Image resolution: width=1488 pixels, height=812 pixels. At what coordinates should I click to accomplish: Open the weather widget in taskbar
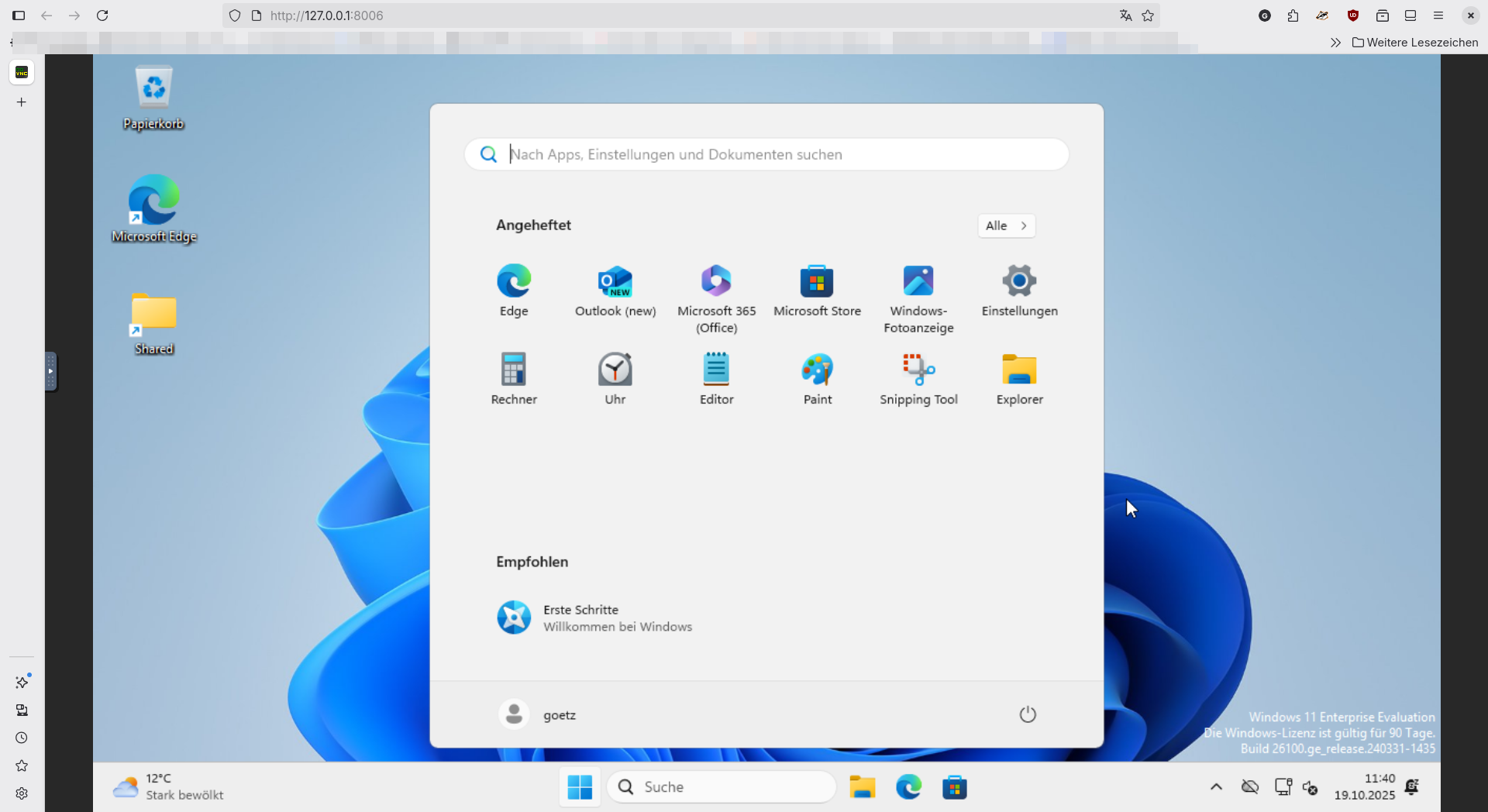pyautogui.click(x=169, y=787)
